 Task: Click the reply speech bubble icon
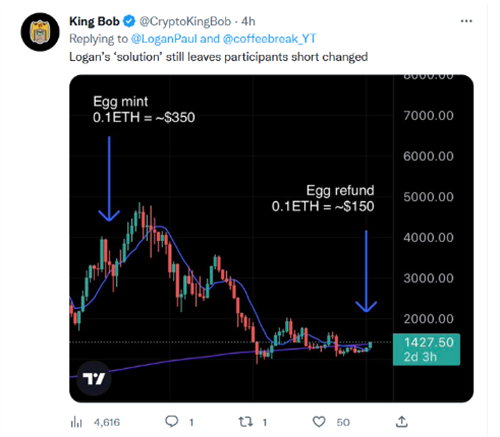coord(172,422)
